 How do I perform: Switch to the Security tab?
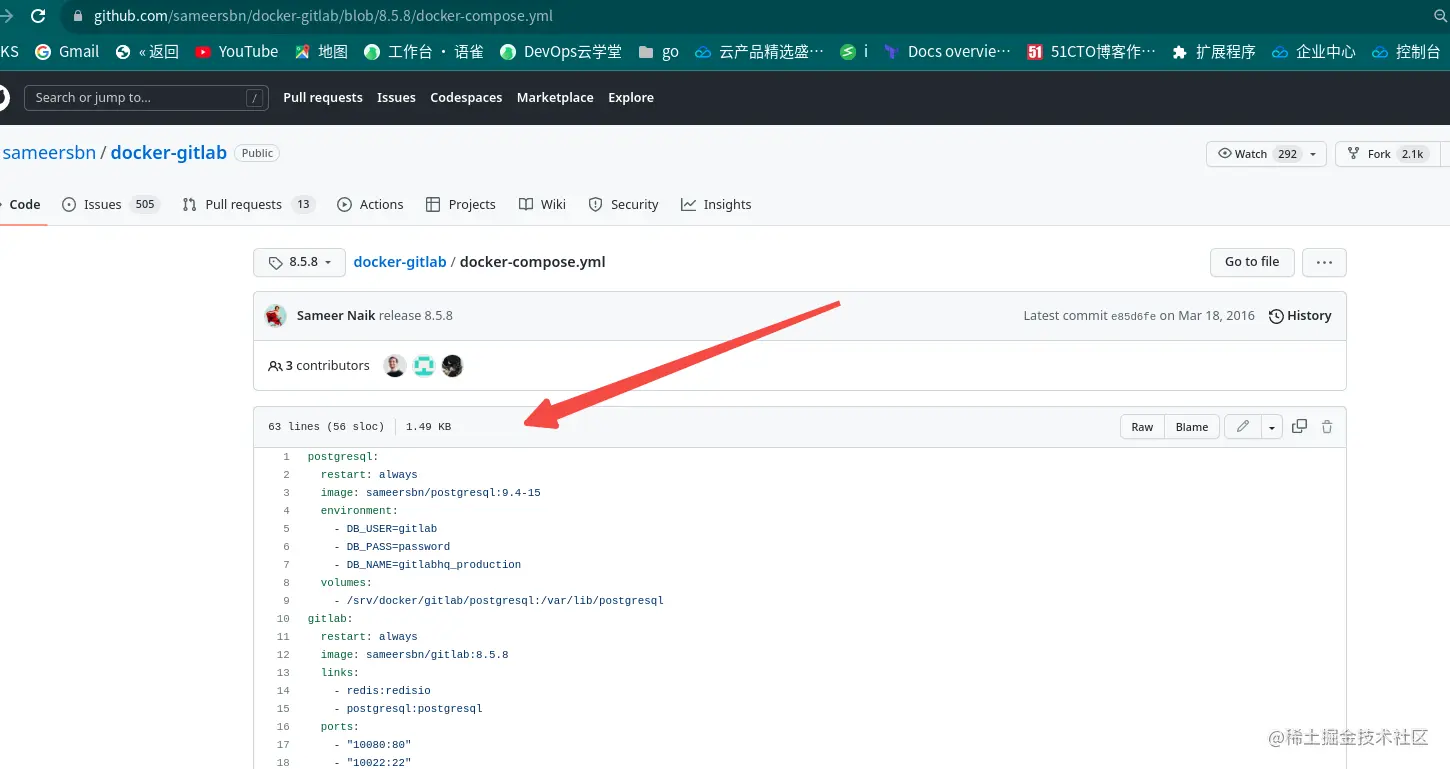coord(624,204)
